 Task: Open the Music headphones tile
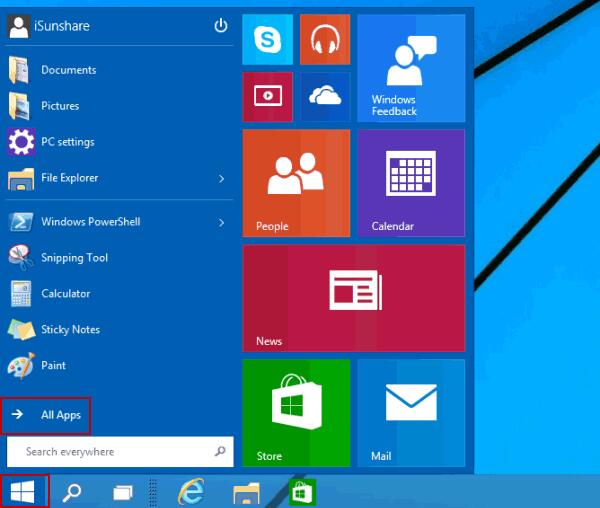[325, 39]
